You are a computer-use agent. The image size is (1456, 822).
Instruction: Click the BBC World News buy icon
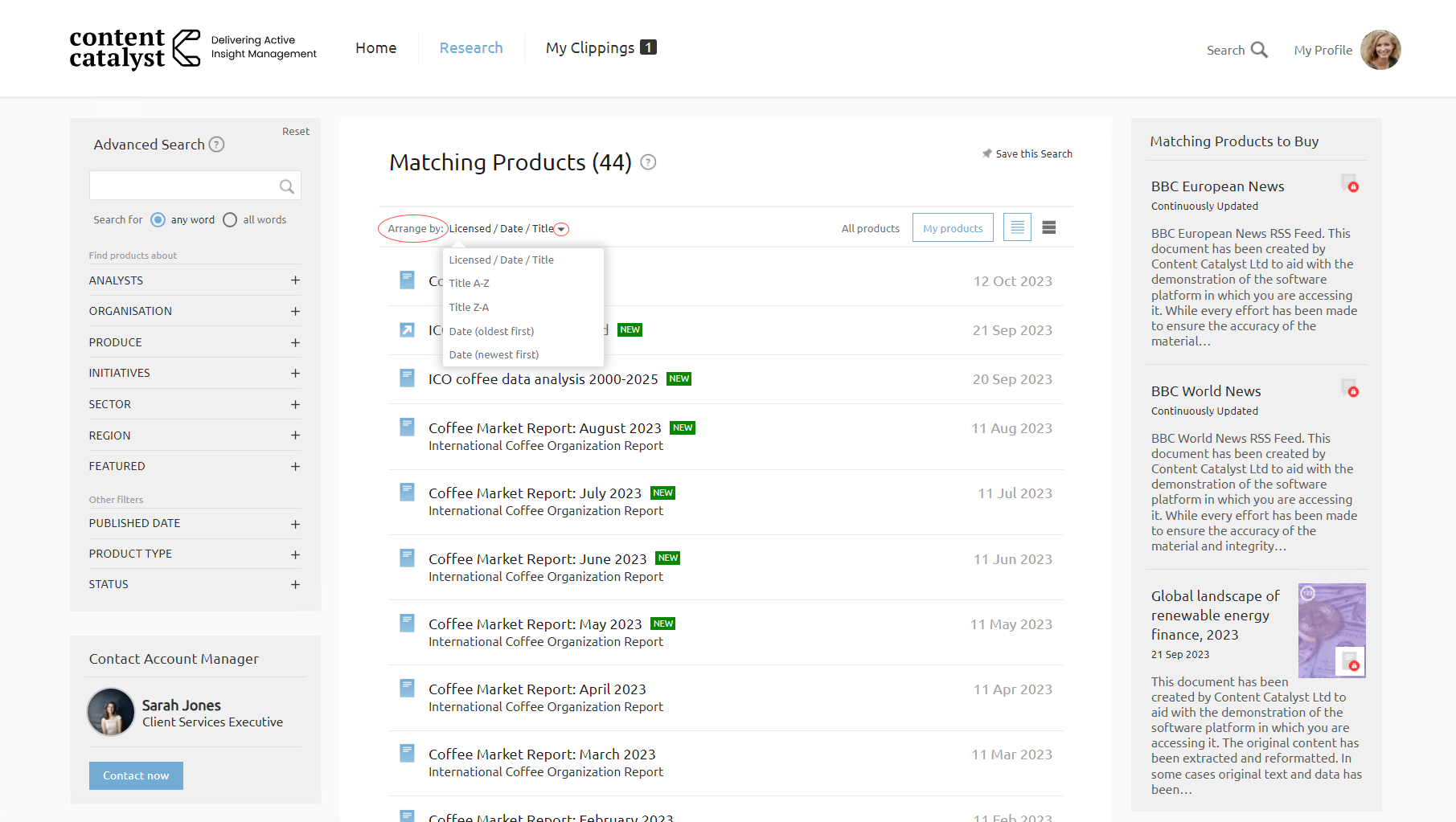coord(1350,389)
